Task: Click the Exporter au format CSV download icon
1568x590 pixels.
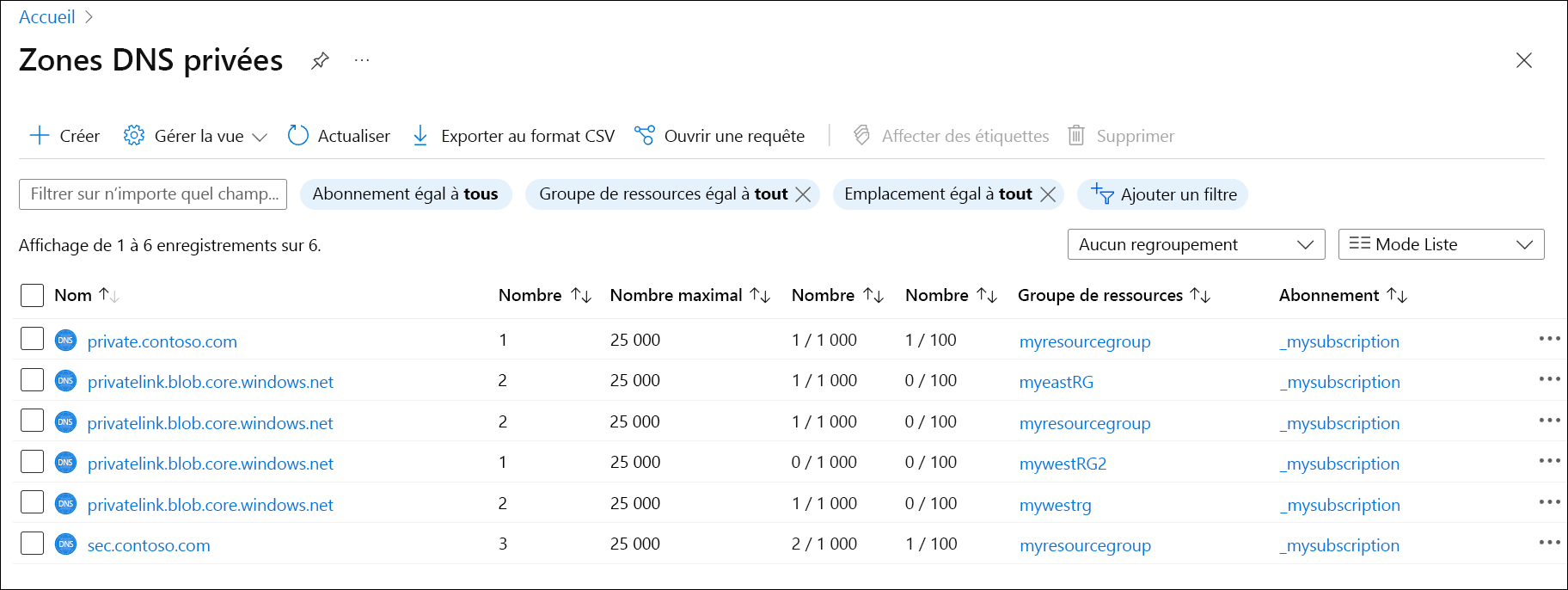Action: 420,136
